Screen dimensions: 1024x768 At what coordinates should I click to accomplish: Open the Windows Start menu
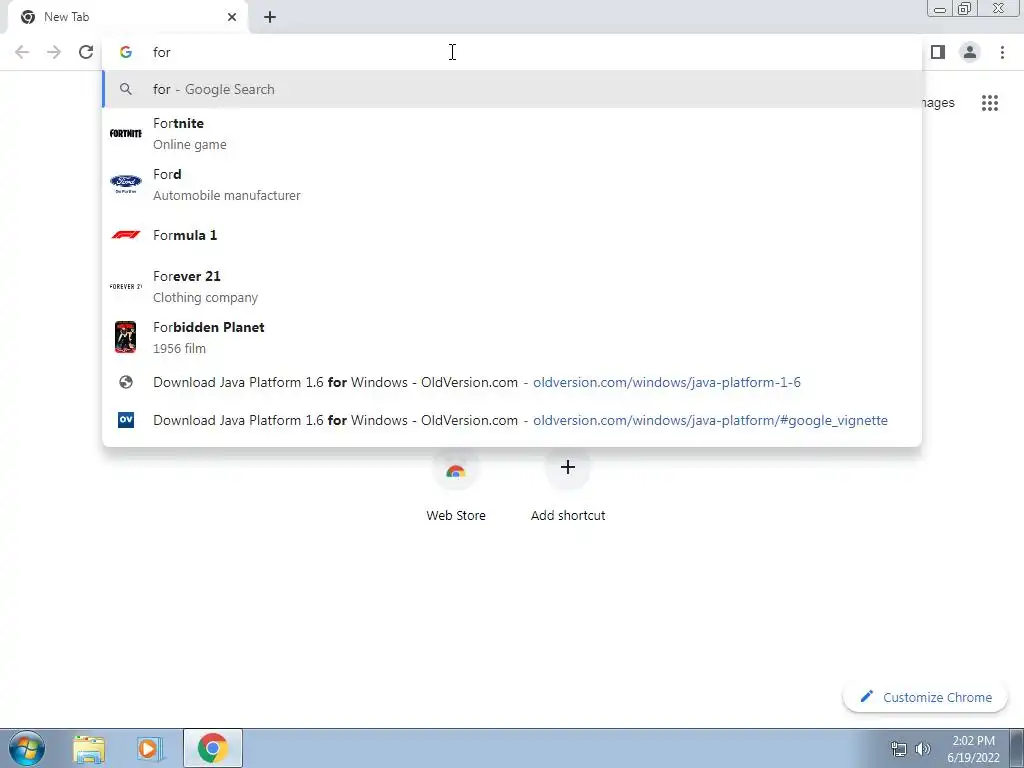pos(26,748)
